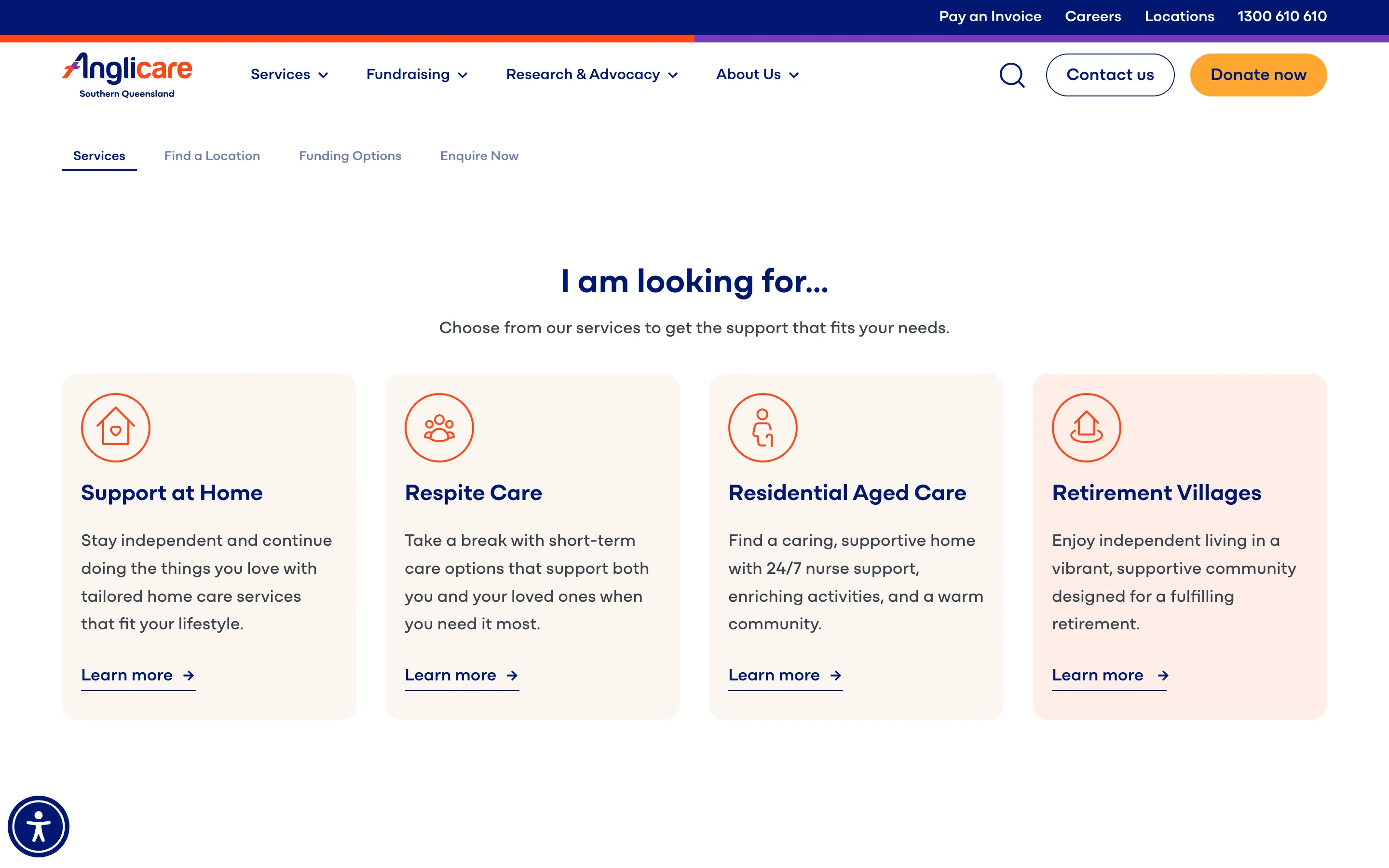
Task: Call the 1300 610 610 number link
Action: pos(1281,17)
